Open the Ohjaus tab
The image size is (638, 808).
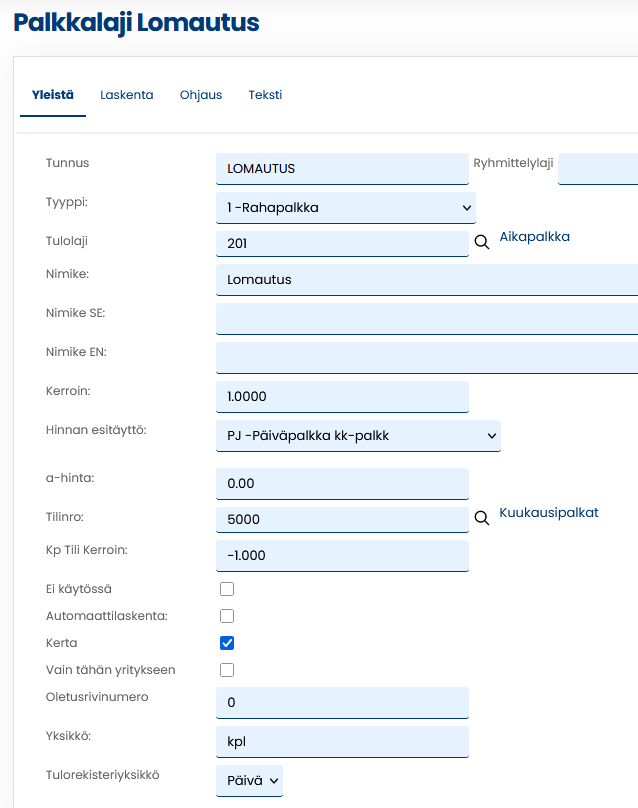200,95
